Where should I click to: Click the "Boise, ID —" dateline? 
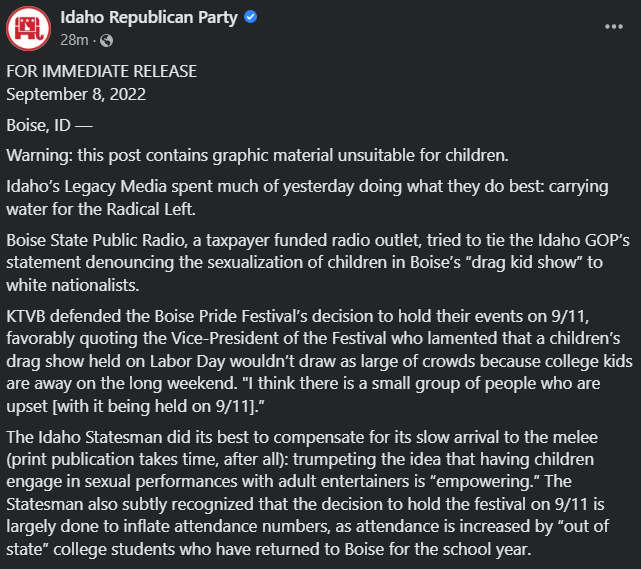(x=49, y=125)
